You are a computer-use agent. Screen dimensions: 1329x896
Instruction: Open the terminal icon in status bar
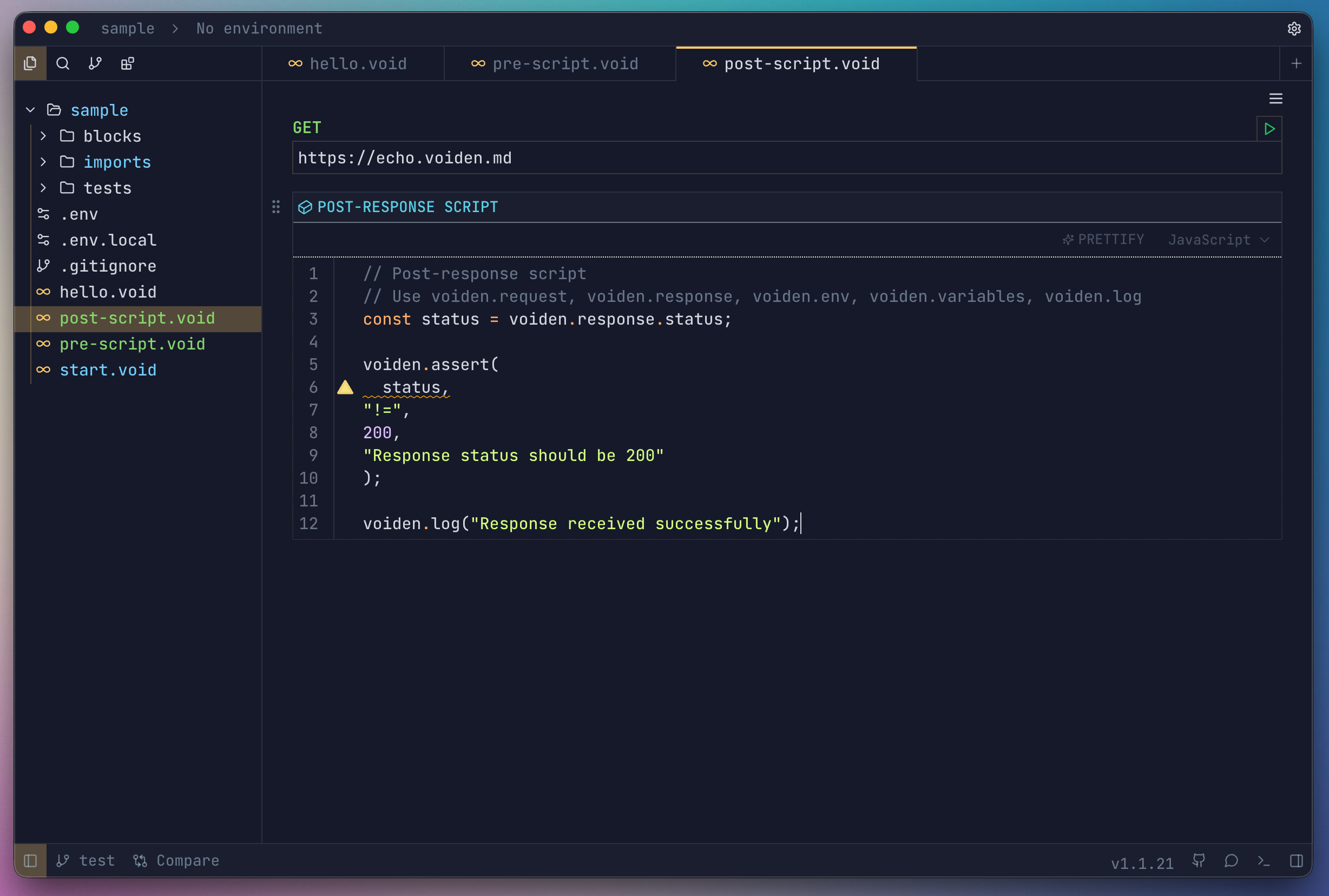pos(1264,861)
